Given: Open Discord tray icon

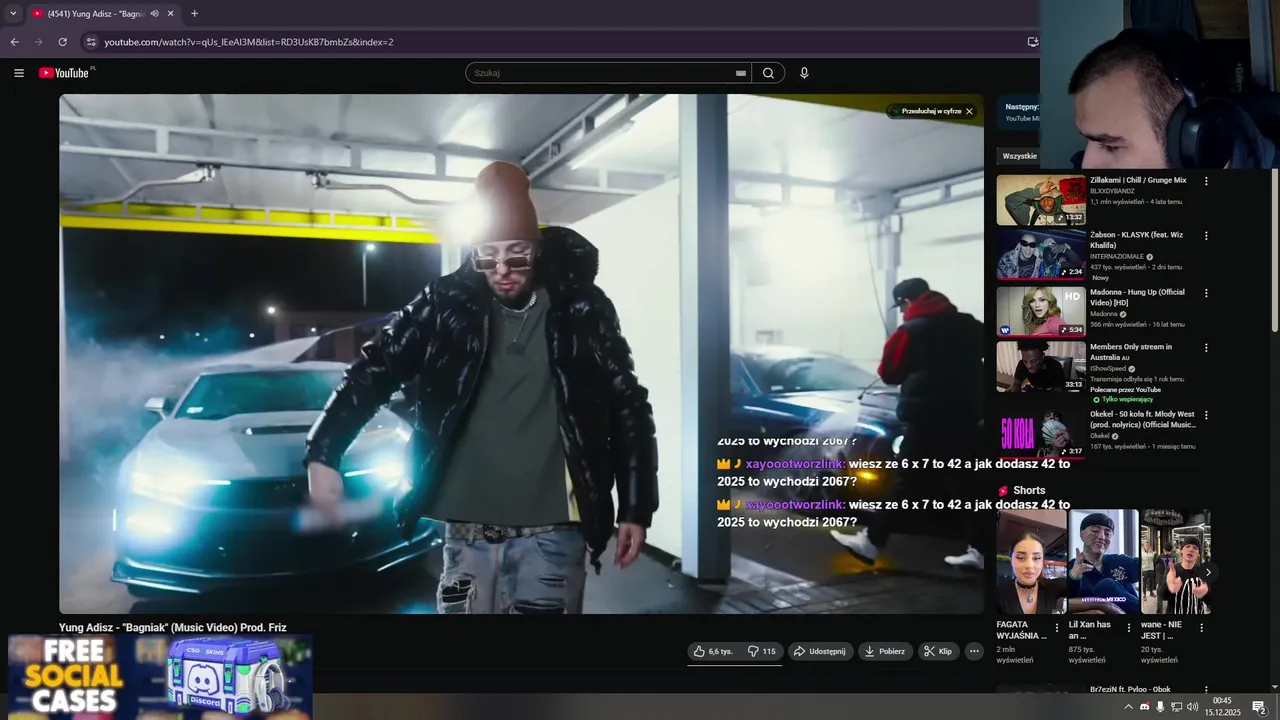Looking at the screenshot, I should (1145, 707).
